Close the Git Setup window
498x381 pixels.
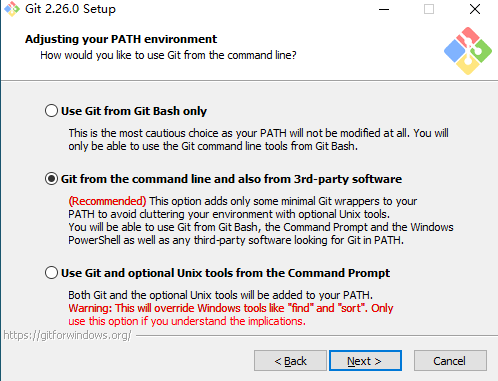(475, 9)
